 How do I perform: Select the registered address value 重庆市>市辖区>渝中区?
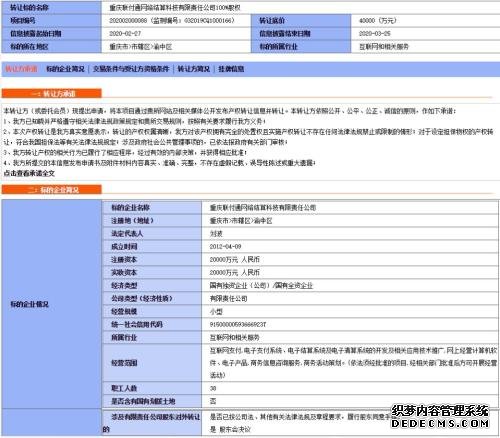pos(241,221)
